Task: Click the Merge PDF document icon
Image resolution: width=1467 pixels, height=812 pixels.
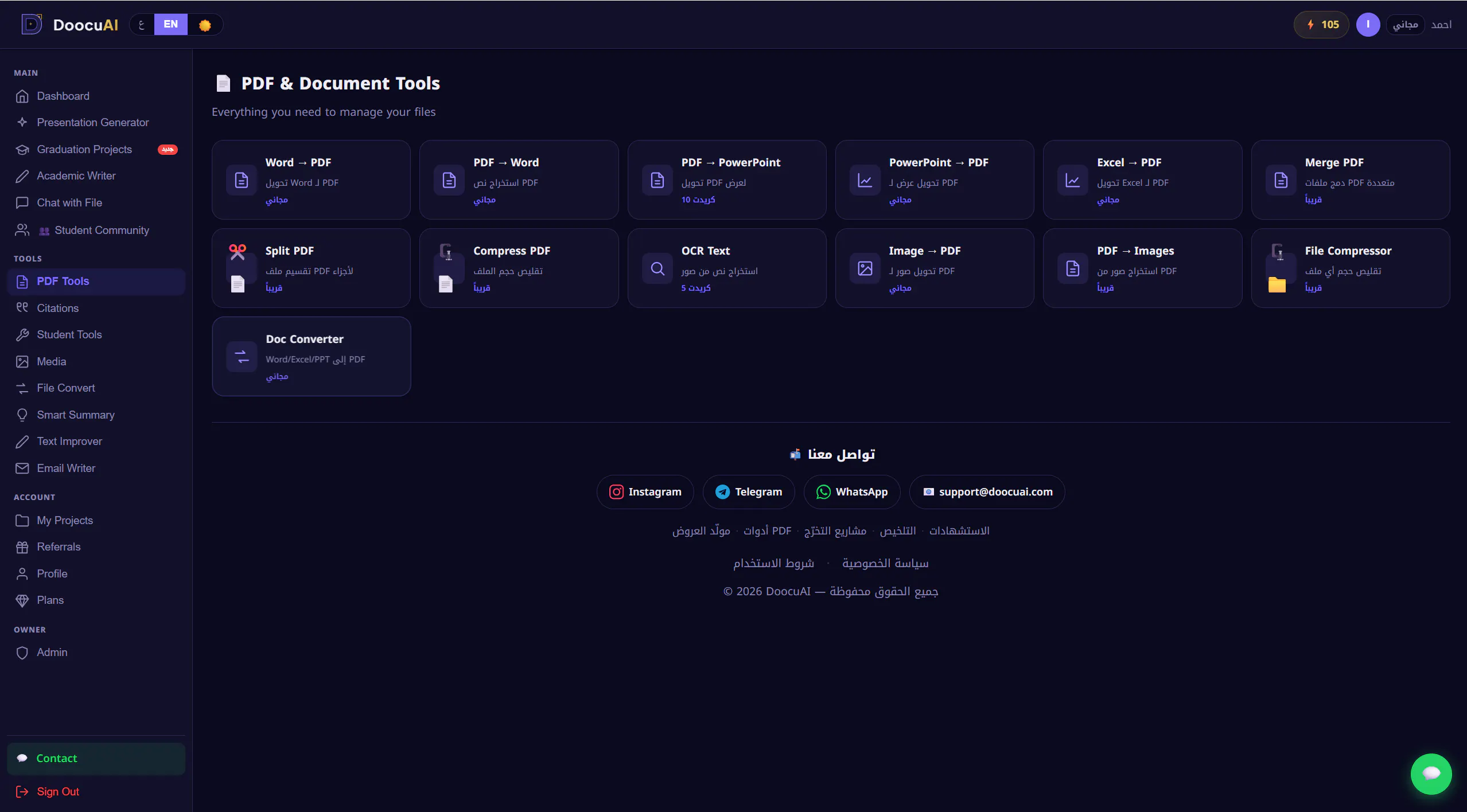Action: (x=1281, y=180)
